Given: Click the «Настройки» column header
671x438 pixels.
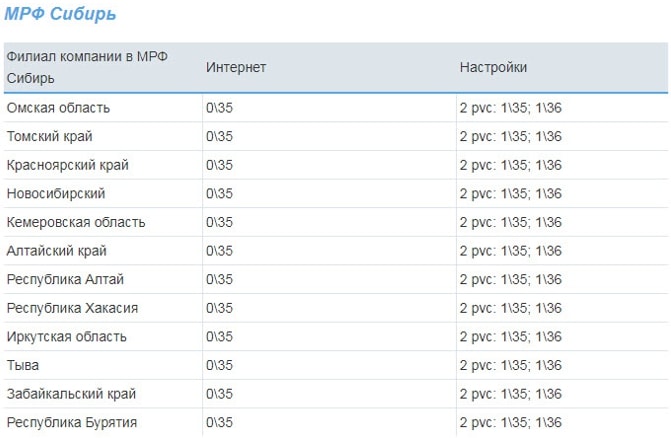Looking at the screenshot, I should [493, 67].
